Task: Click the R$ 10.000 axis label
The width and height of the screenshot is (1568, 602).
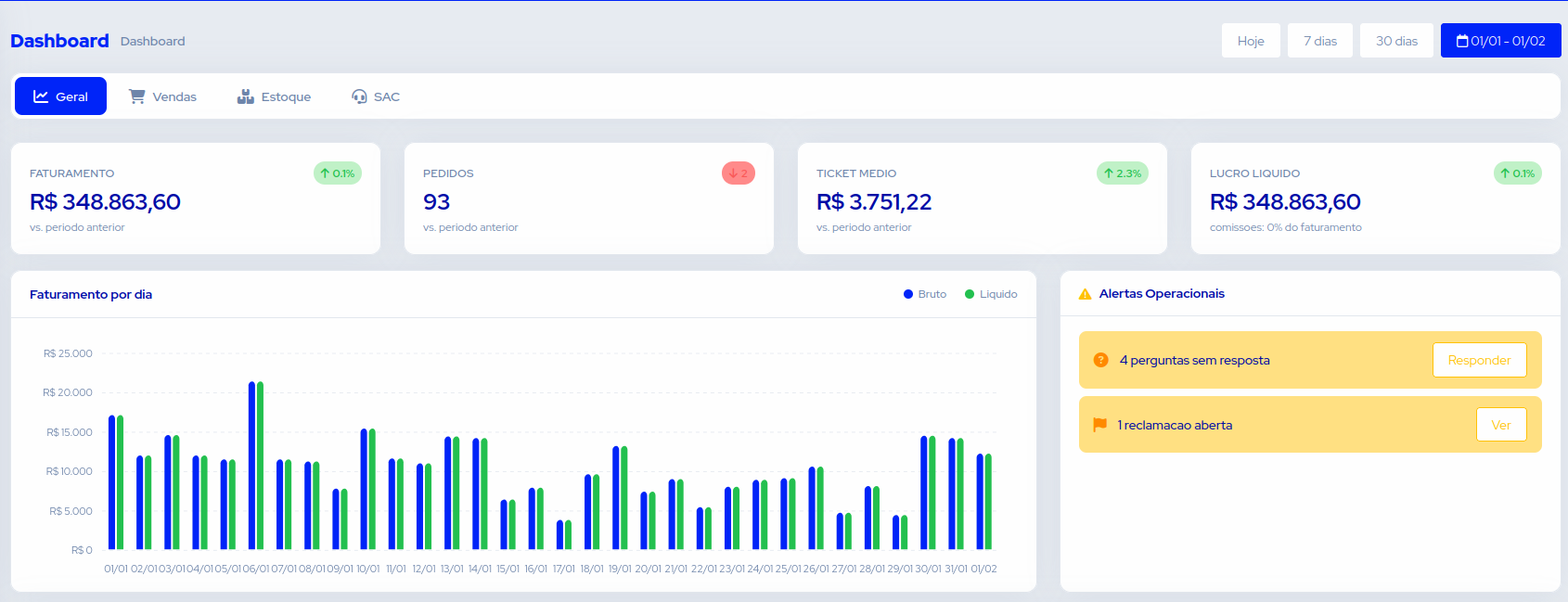Action: (70, 471)
